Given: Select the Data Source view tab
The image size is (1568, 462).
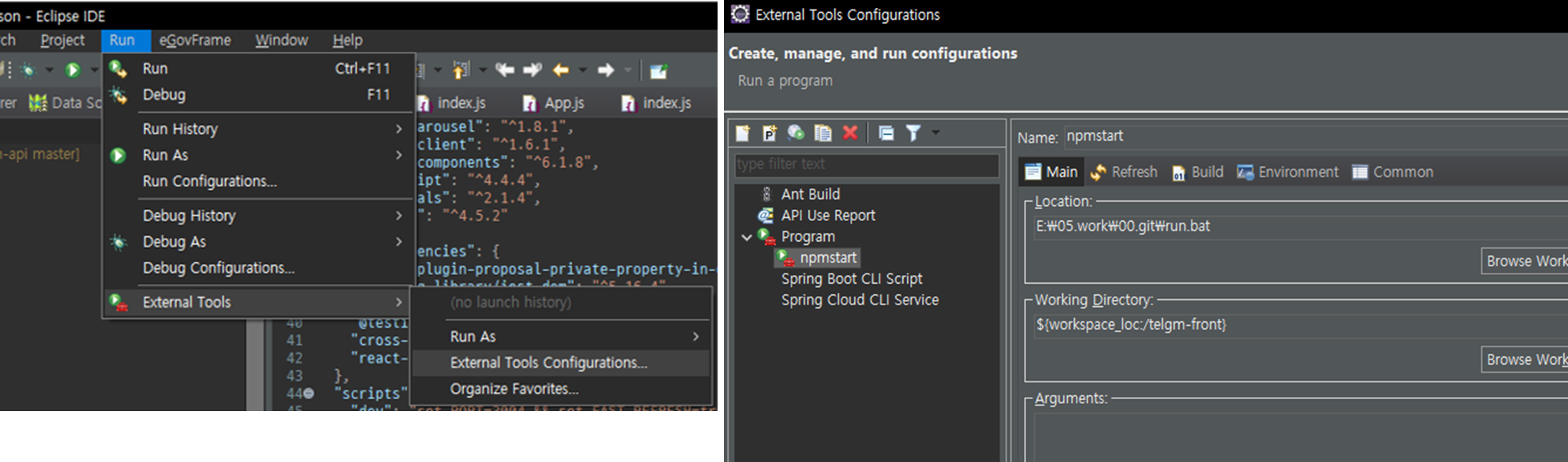Looking at the screenshot, I should coord(66,103).
